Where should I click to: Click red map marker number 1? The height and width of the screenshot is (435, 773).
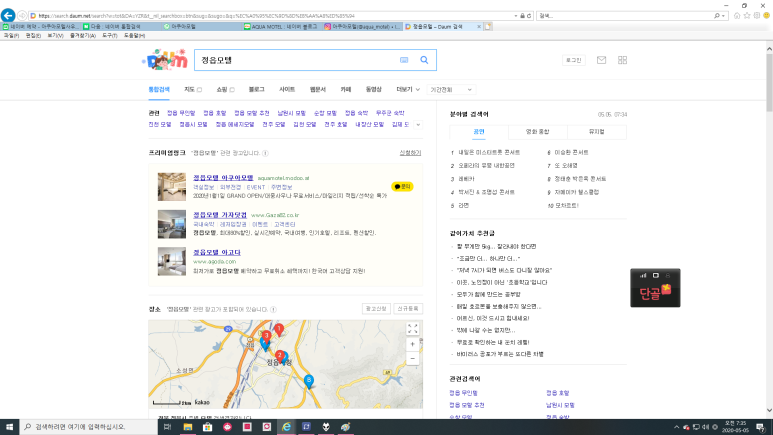tap(279, 329)
